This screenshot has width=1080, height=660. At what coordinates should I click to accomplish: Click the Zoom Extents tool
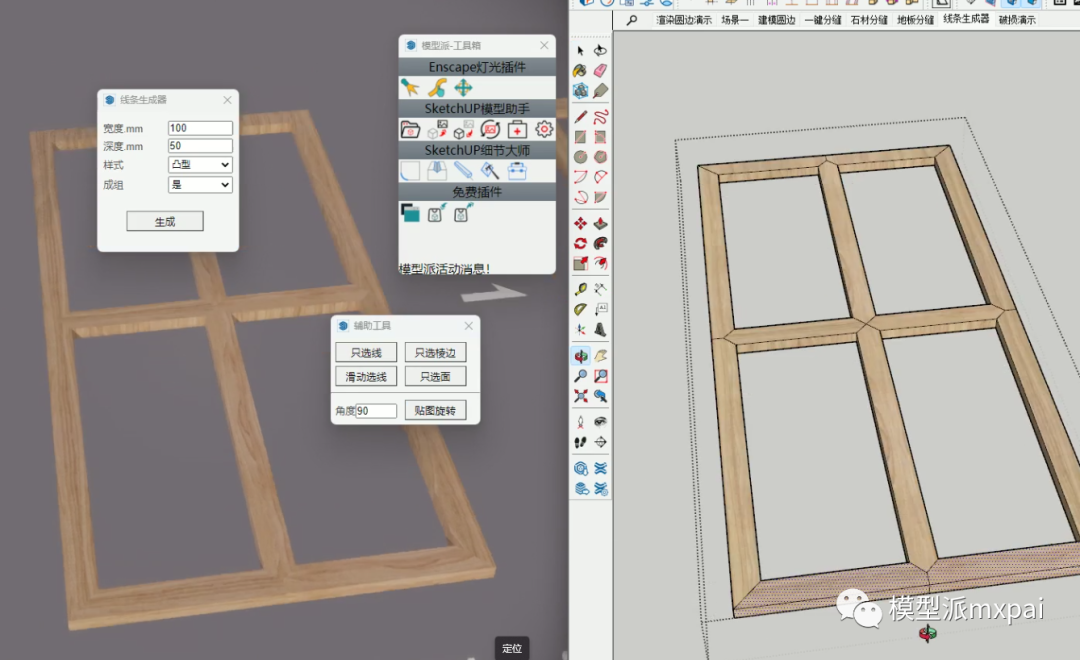(x=581, y=396)
